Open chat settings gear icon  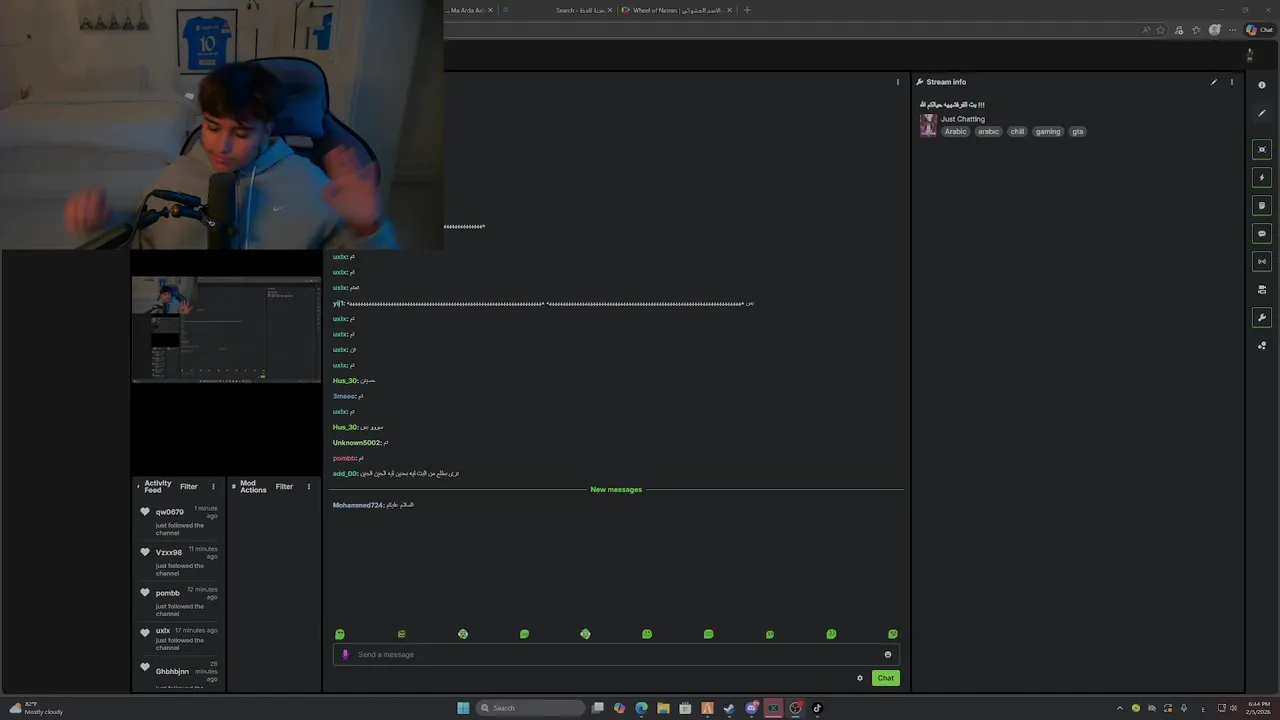click(860, 678)
